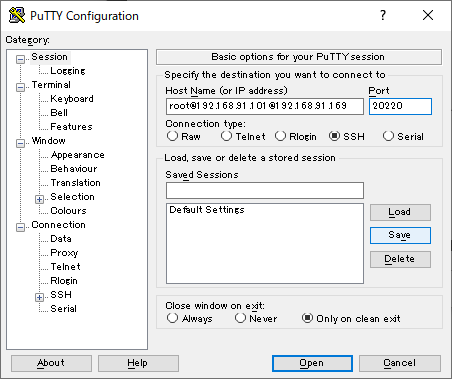The width and height of the screenshot is (452, 379).
Task: Expand the SSH tree node
Action: point(40,297)
